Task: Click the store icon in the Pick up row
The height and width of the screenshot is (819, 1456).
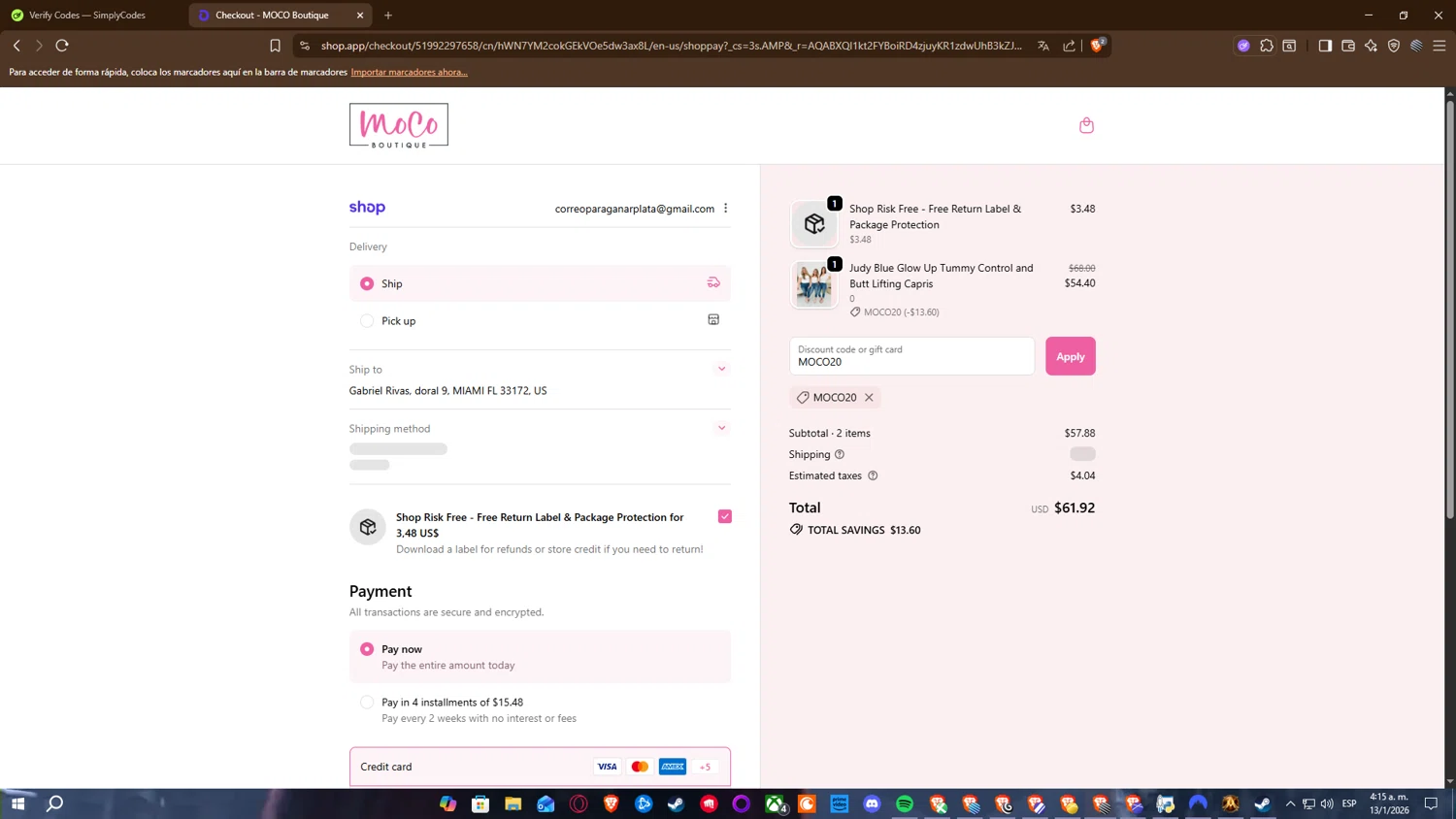Action: point(713,320)
